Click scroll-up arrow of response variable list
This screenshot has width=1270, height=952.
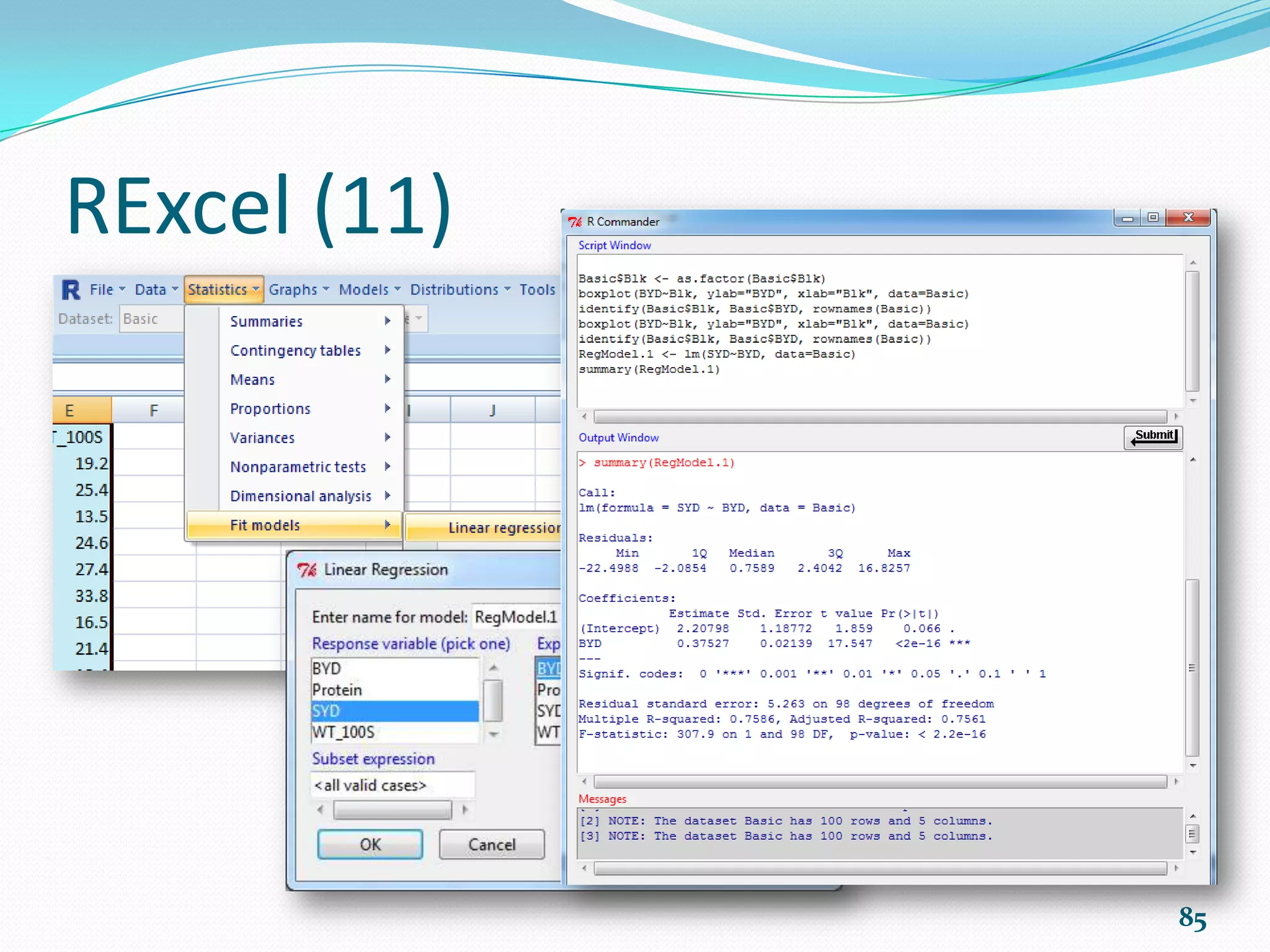pyautogui.click(x=494, y=668)
